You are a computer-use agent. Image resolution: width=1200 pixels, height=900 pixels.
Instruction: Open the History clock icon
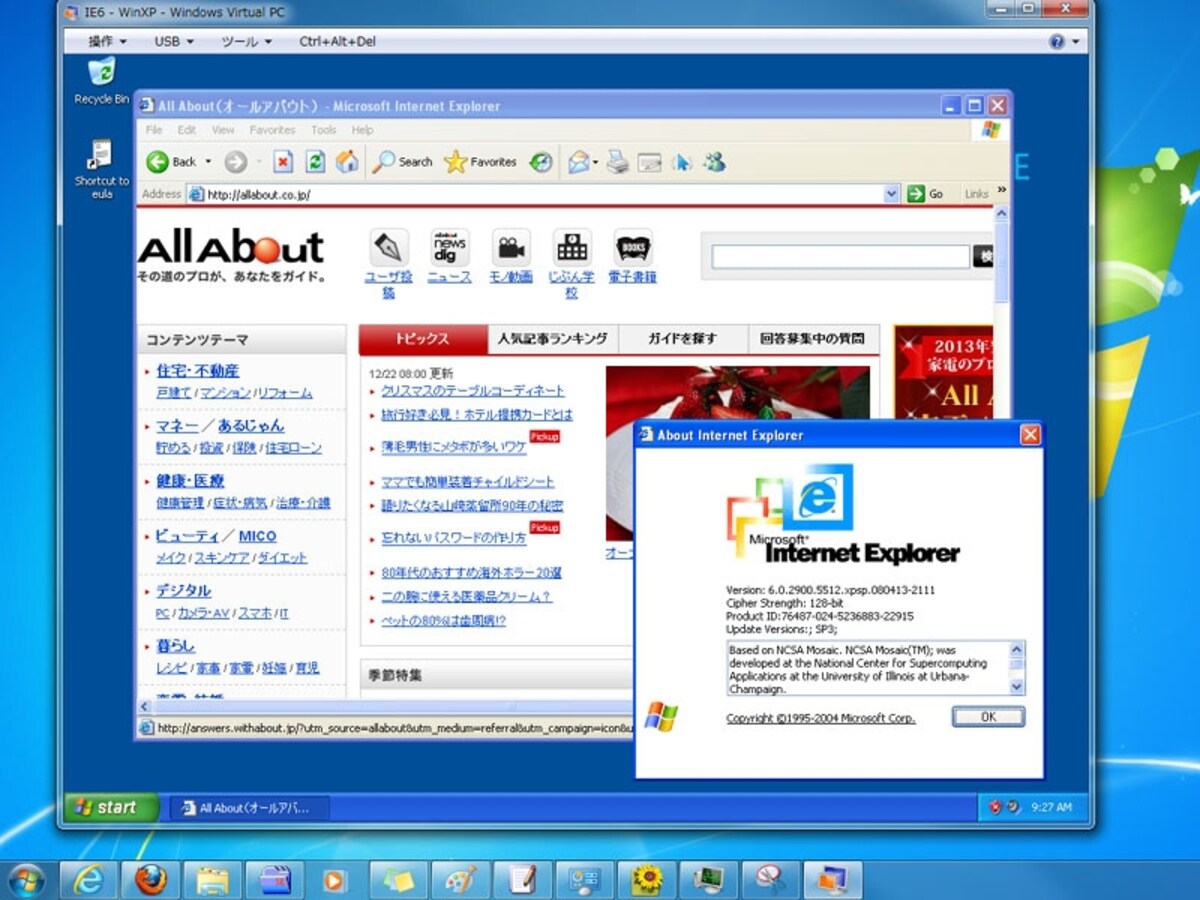(541, 162)
